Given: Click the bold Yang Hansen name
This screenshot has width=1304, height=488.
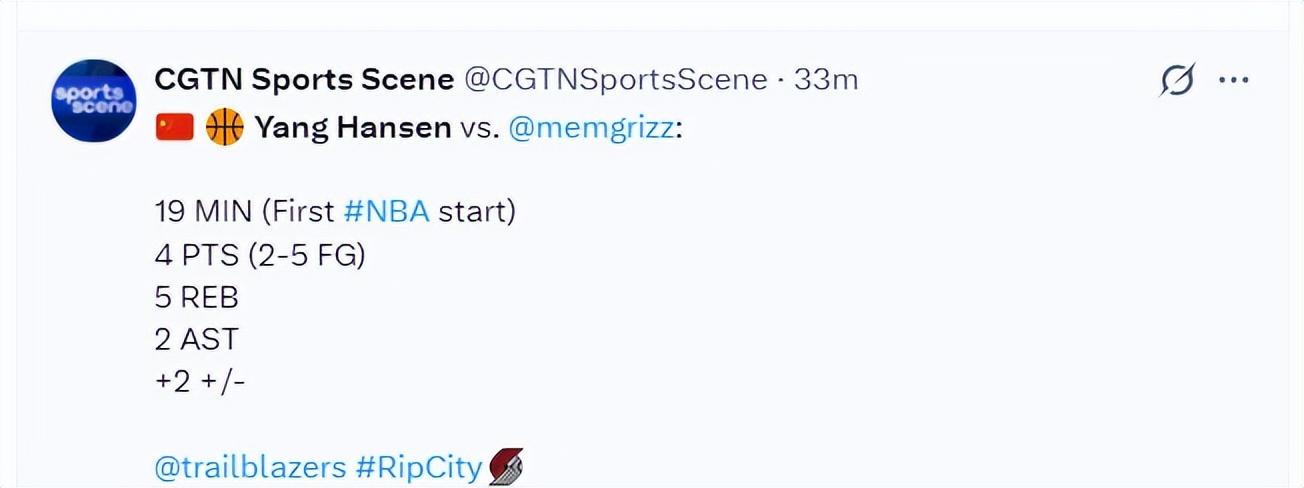Looking at the screenshot, I should (352, 128).
